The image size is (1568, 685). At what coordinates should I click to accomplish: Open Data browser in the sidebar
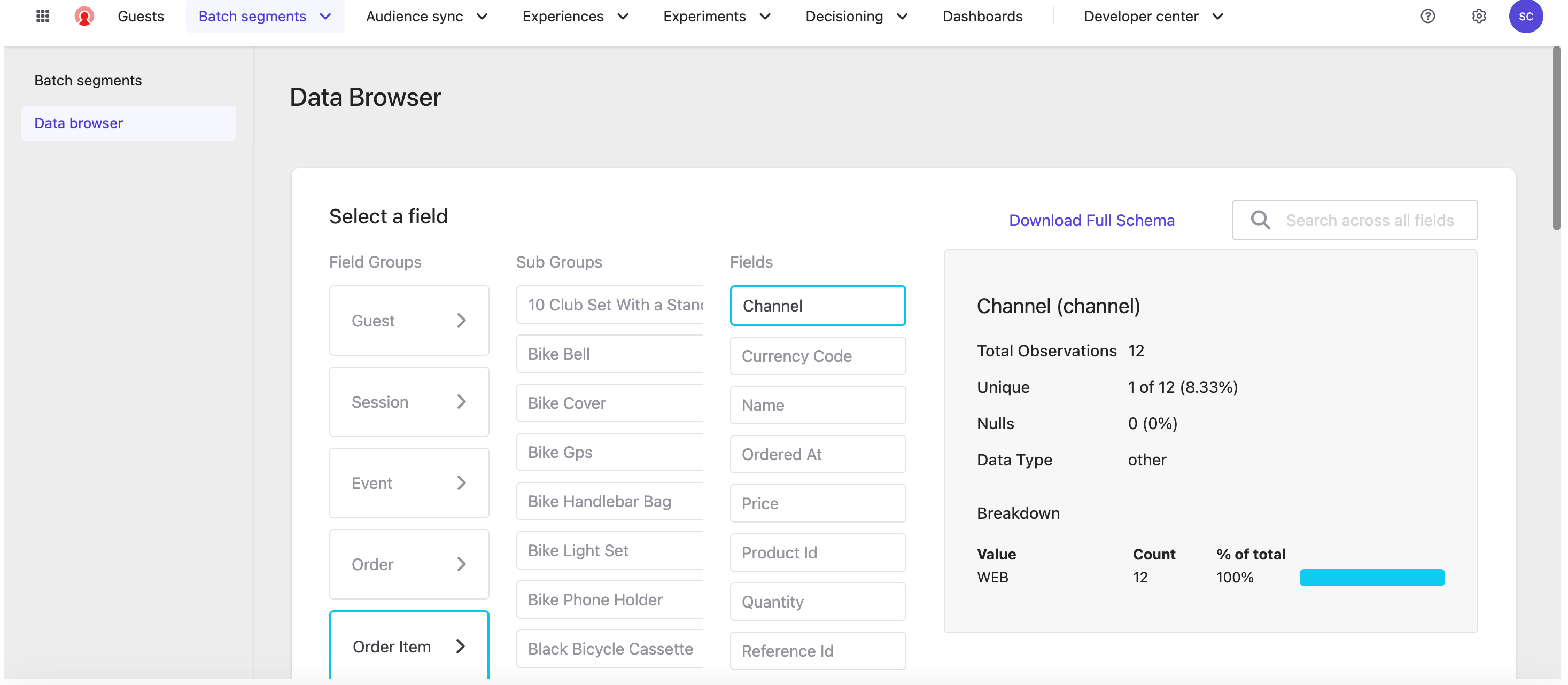79,123
